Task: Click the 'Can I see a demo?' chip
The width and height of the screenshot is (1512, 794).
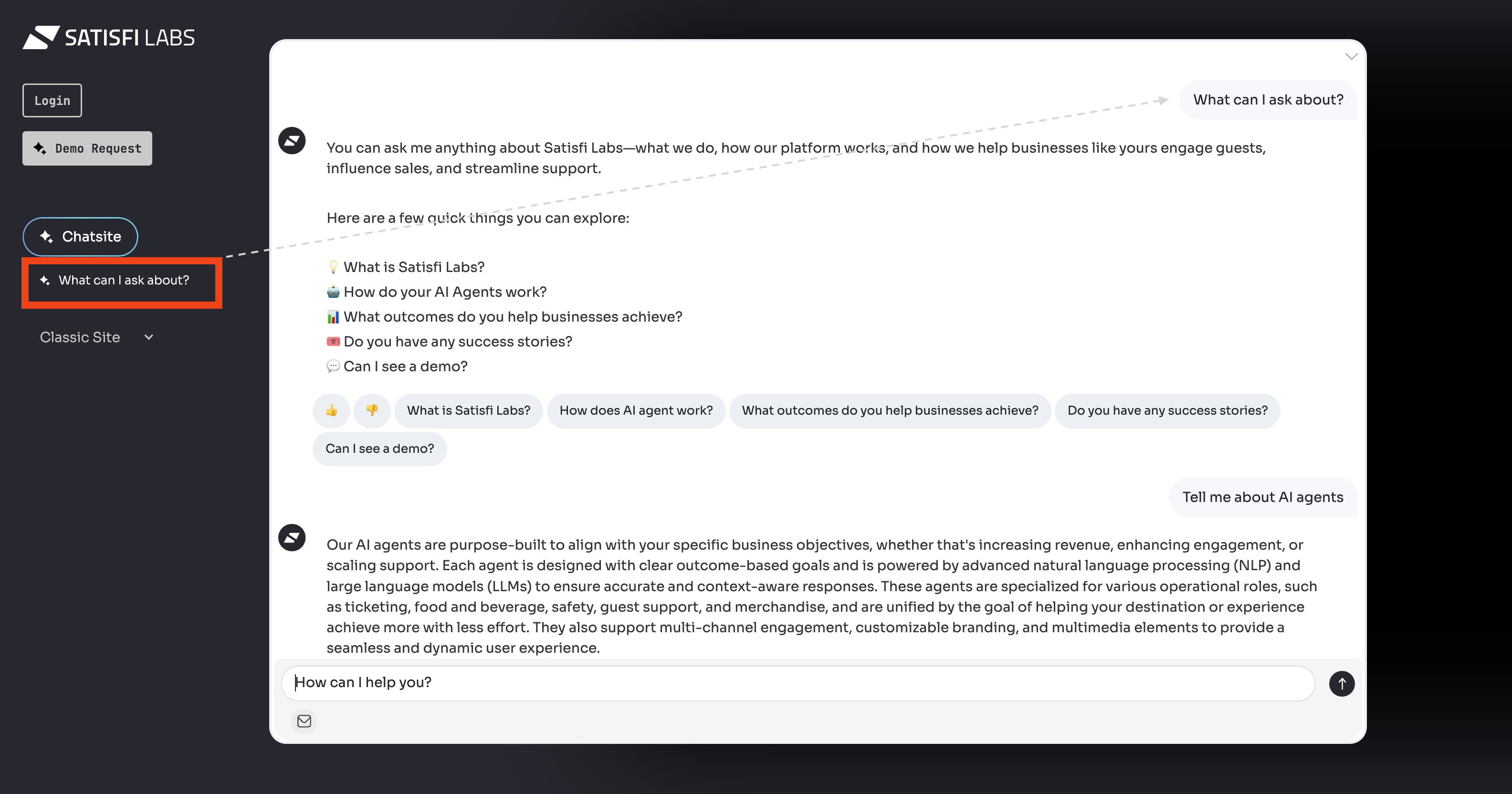Action: click(x=380, y=449)
